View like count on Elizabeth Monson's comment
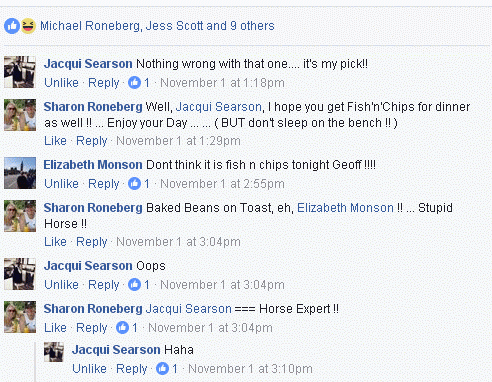The height and width of the screenshot is (382, 492). (139, 183)
